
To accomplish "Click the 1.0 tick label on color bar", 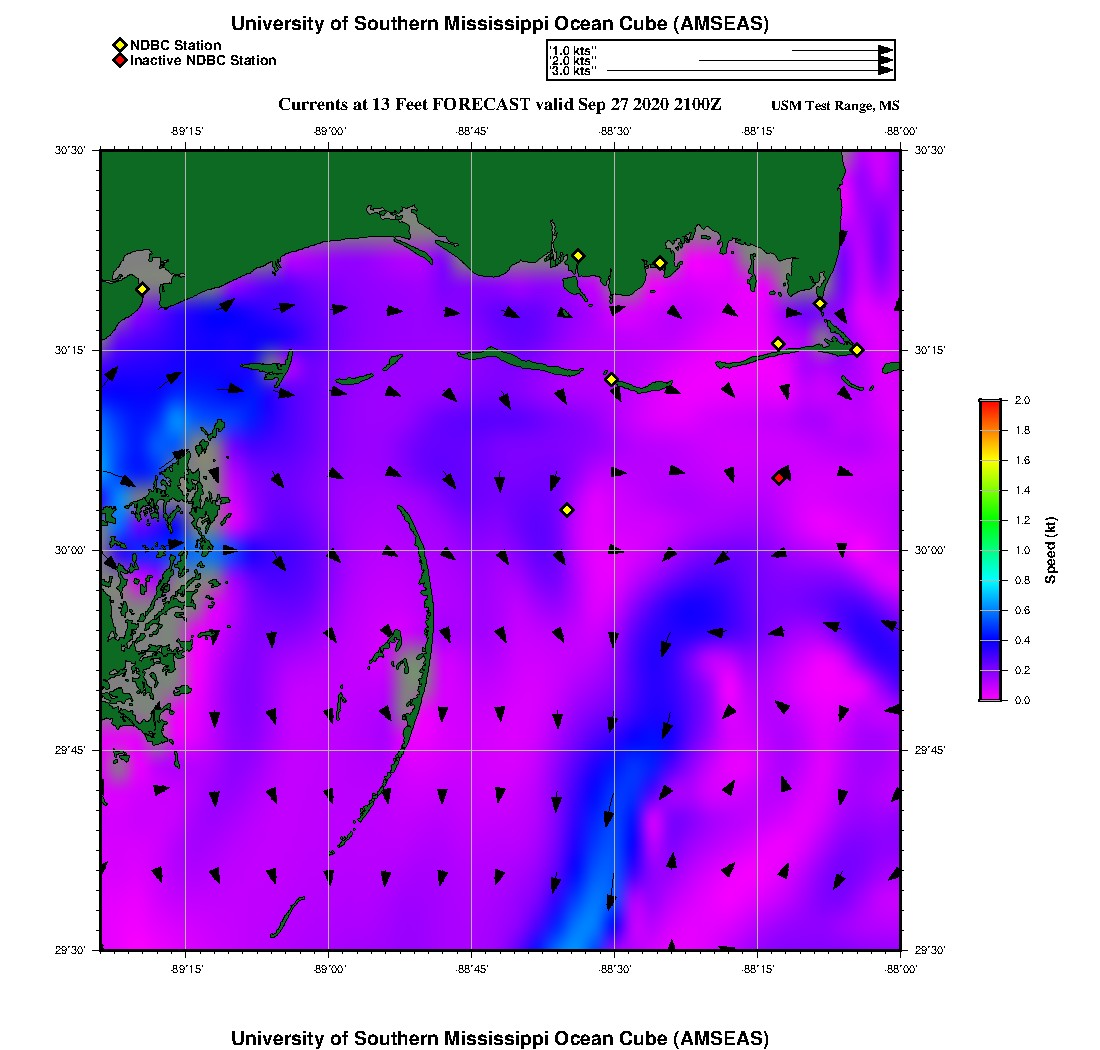I will pos(1022,550).
